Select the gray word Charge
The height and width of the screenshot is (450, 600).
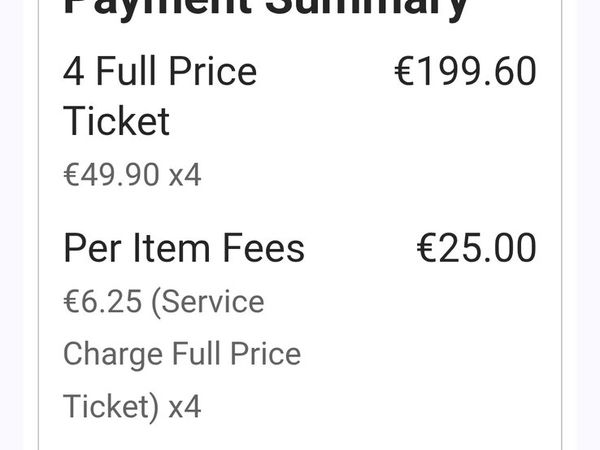113,355
